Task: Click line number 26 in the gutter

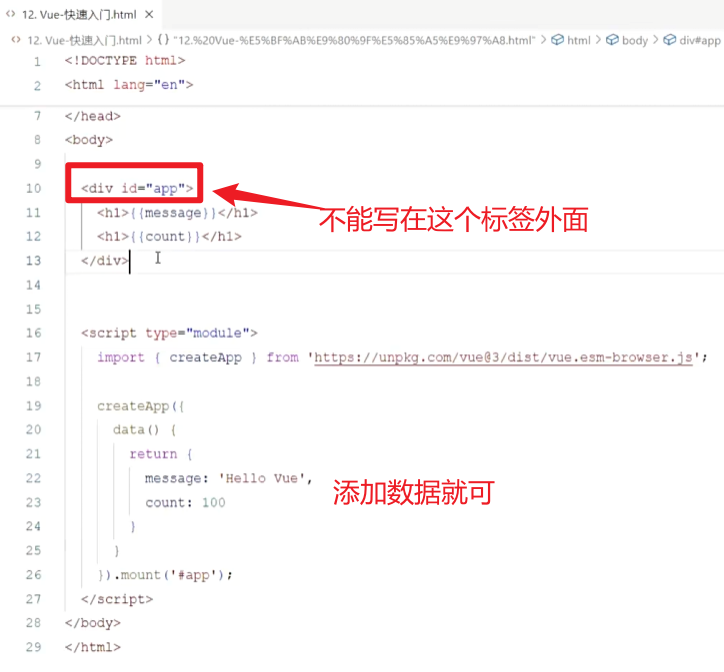Action: pyautogui.click(x=33, y=575)
